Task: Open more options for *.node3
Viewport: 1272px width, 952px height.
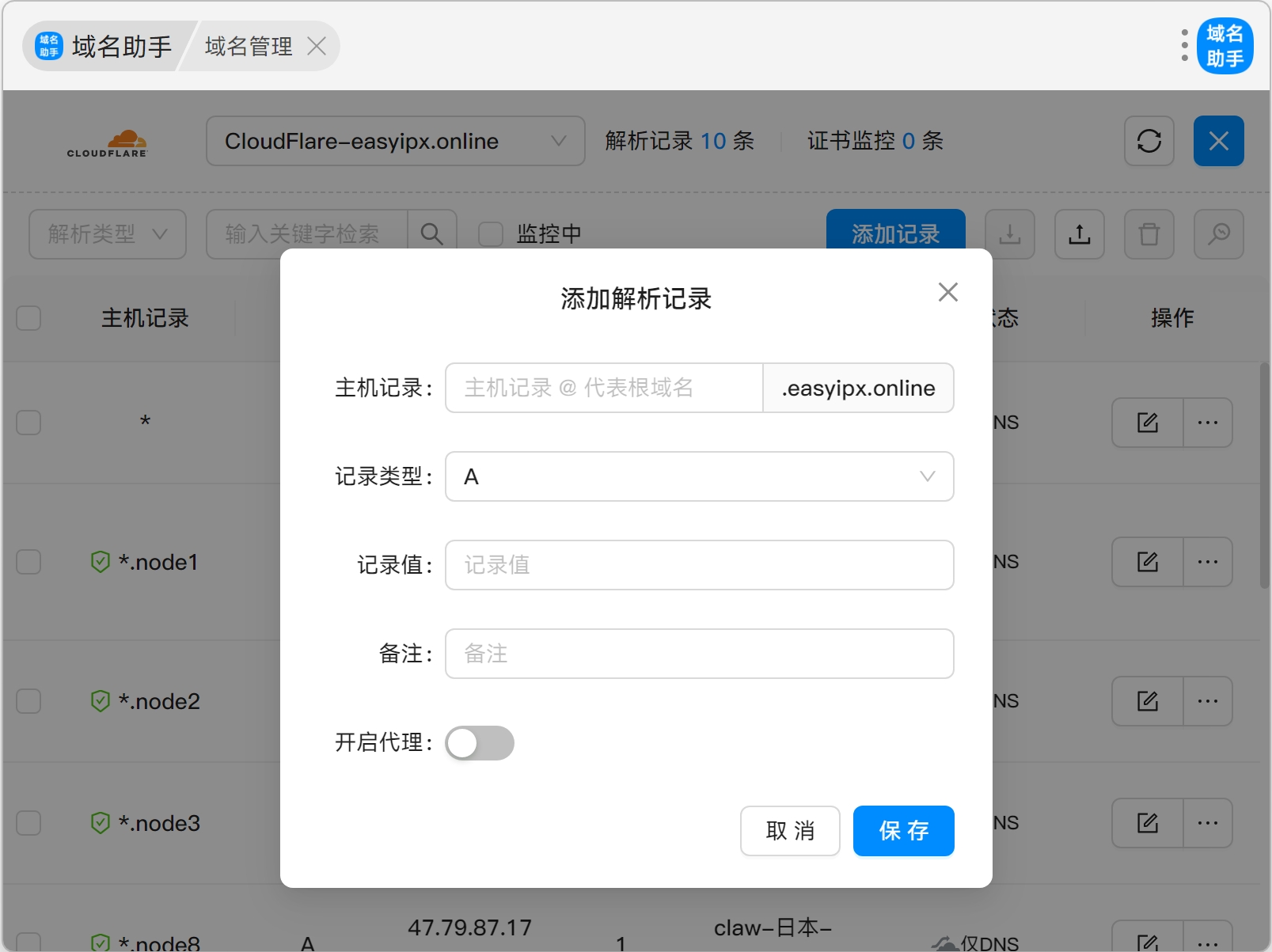Action: click(x=1208, y=823)
